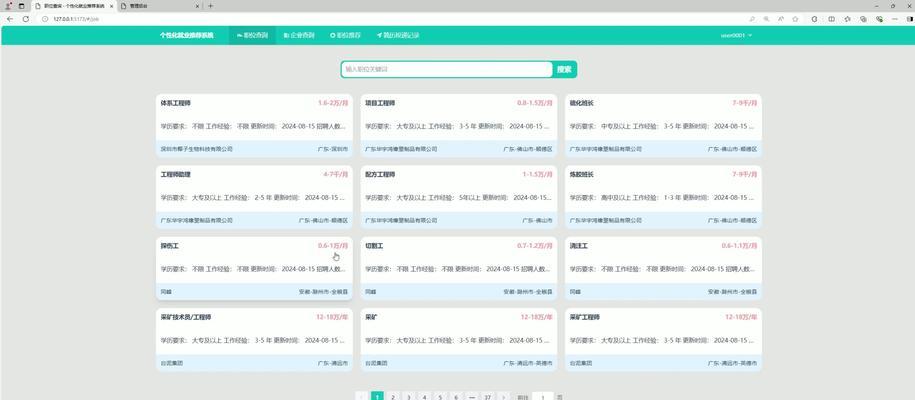Click the next page arrow in pagination

click(504, 397)
